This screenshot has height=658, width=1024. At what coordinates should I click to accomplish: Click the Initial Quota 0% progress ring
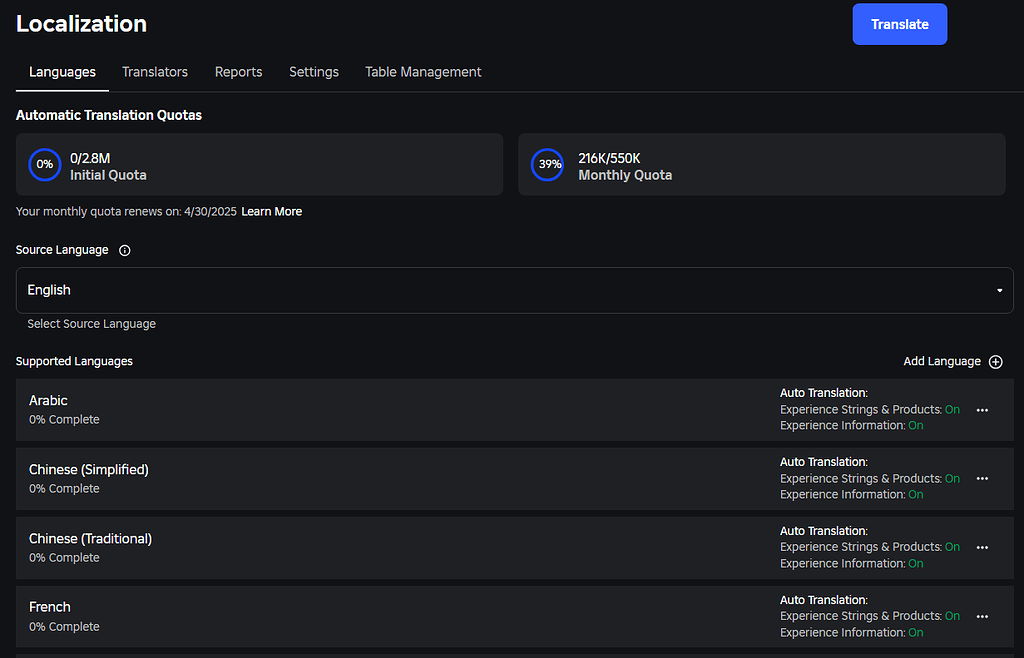[x=45, y=164]
